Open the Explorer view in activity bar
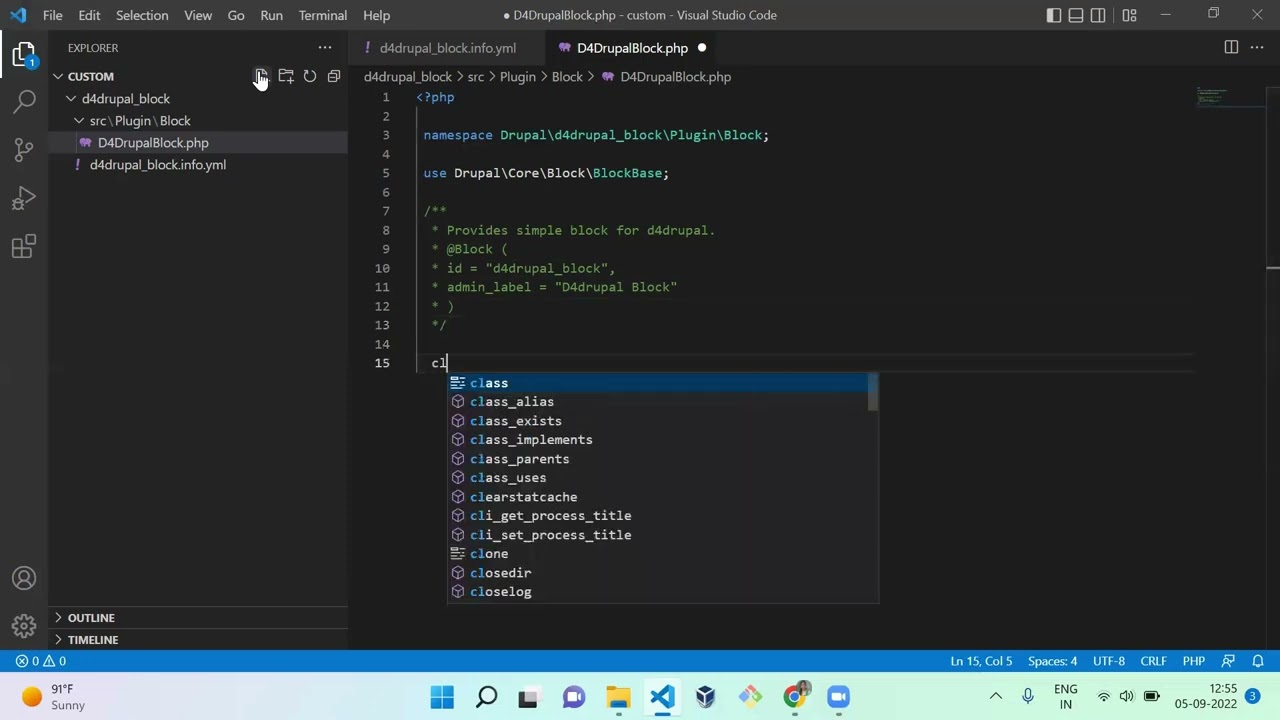1280x720 pixels. (24, 53)
